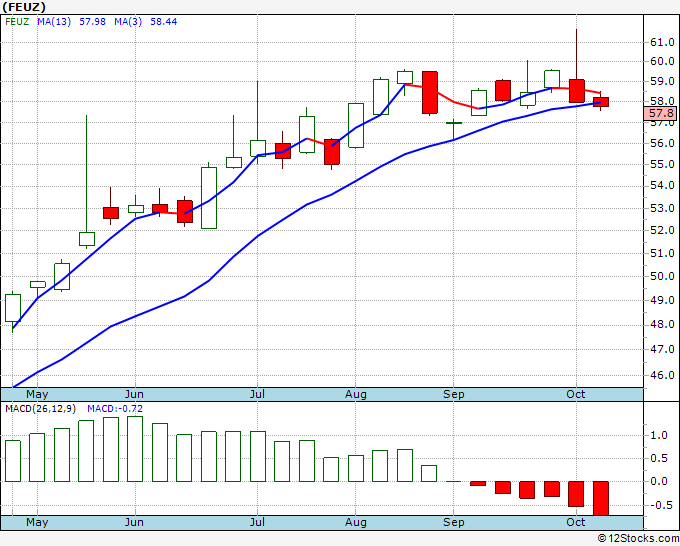The image size is (680, 546).
Task: Click the 48.0 price axis label
Action: tap(662, 324)
